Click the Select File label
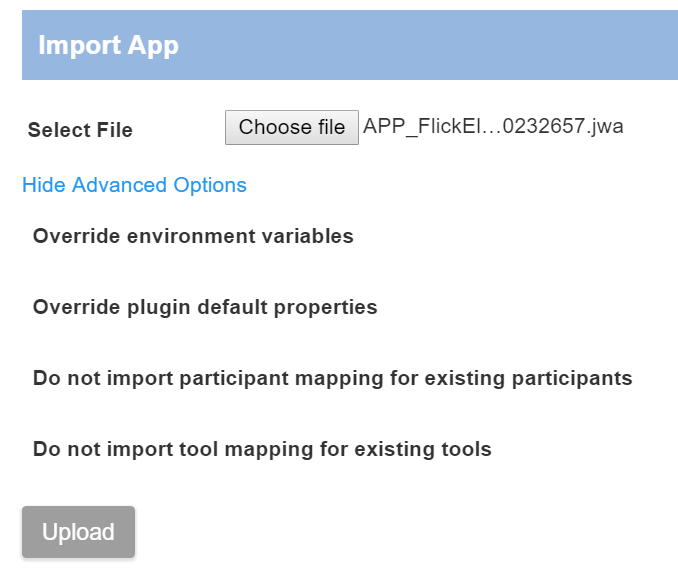 (x=80, y=130)
